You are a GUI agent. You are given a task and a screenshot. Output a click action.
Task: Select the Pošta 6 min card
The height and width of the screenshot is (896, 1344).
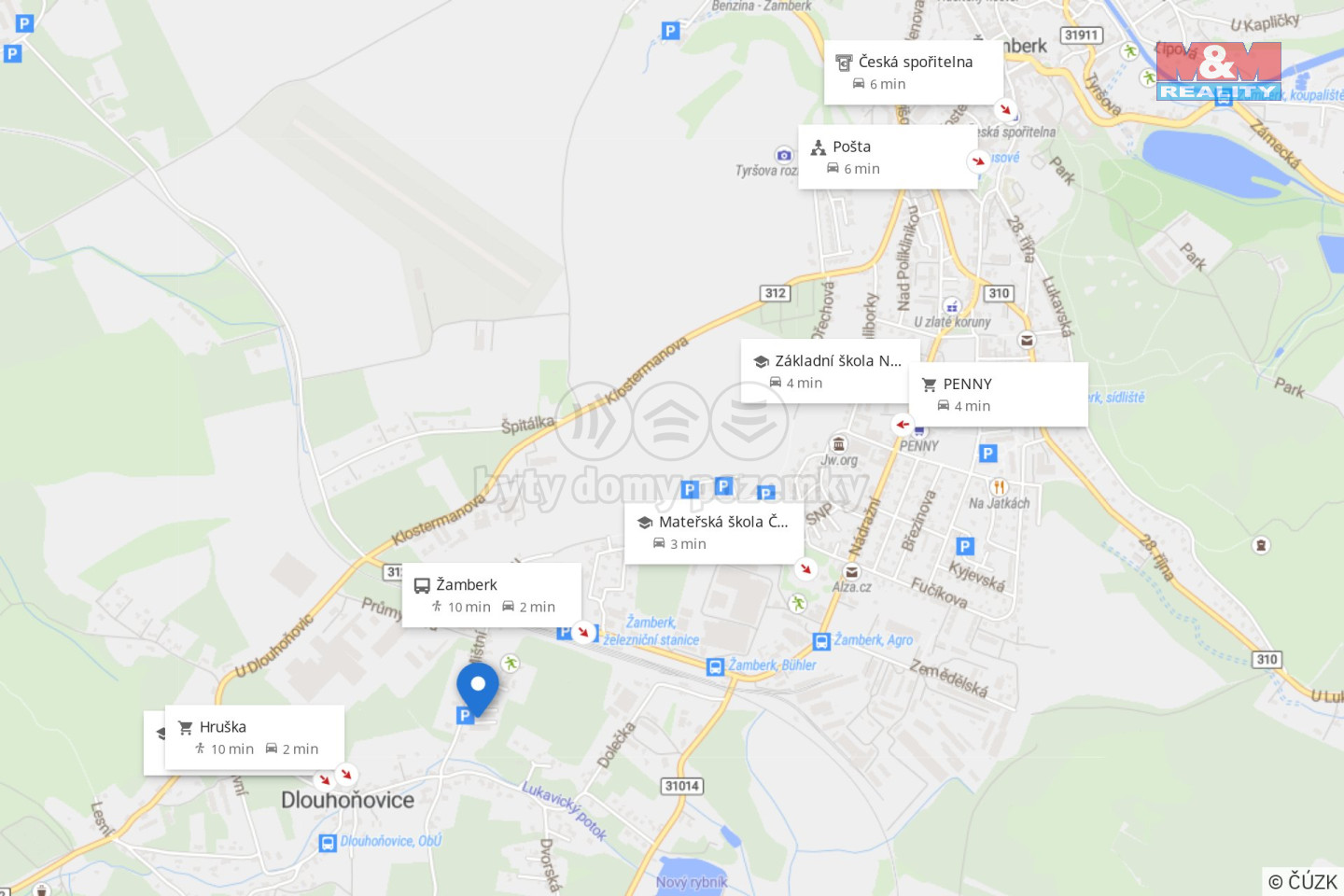point(888,157)
